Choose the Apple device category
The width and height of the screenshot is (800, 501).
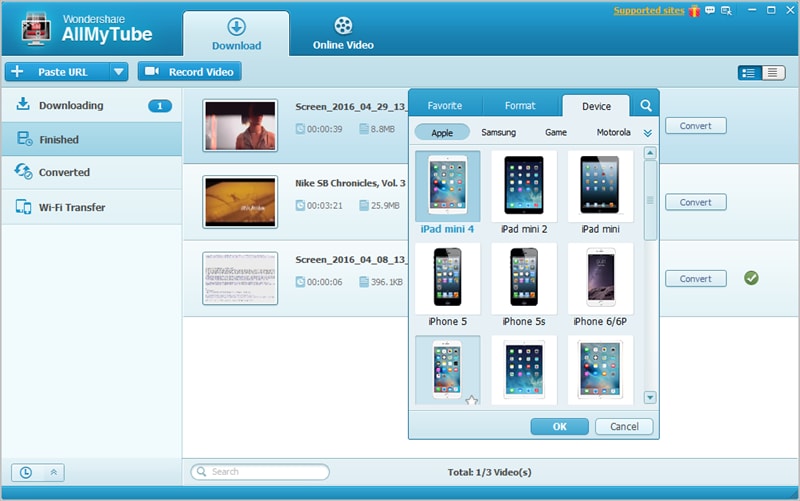click(442, 132)
